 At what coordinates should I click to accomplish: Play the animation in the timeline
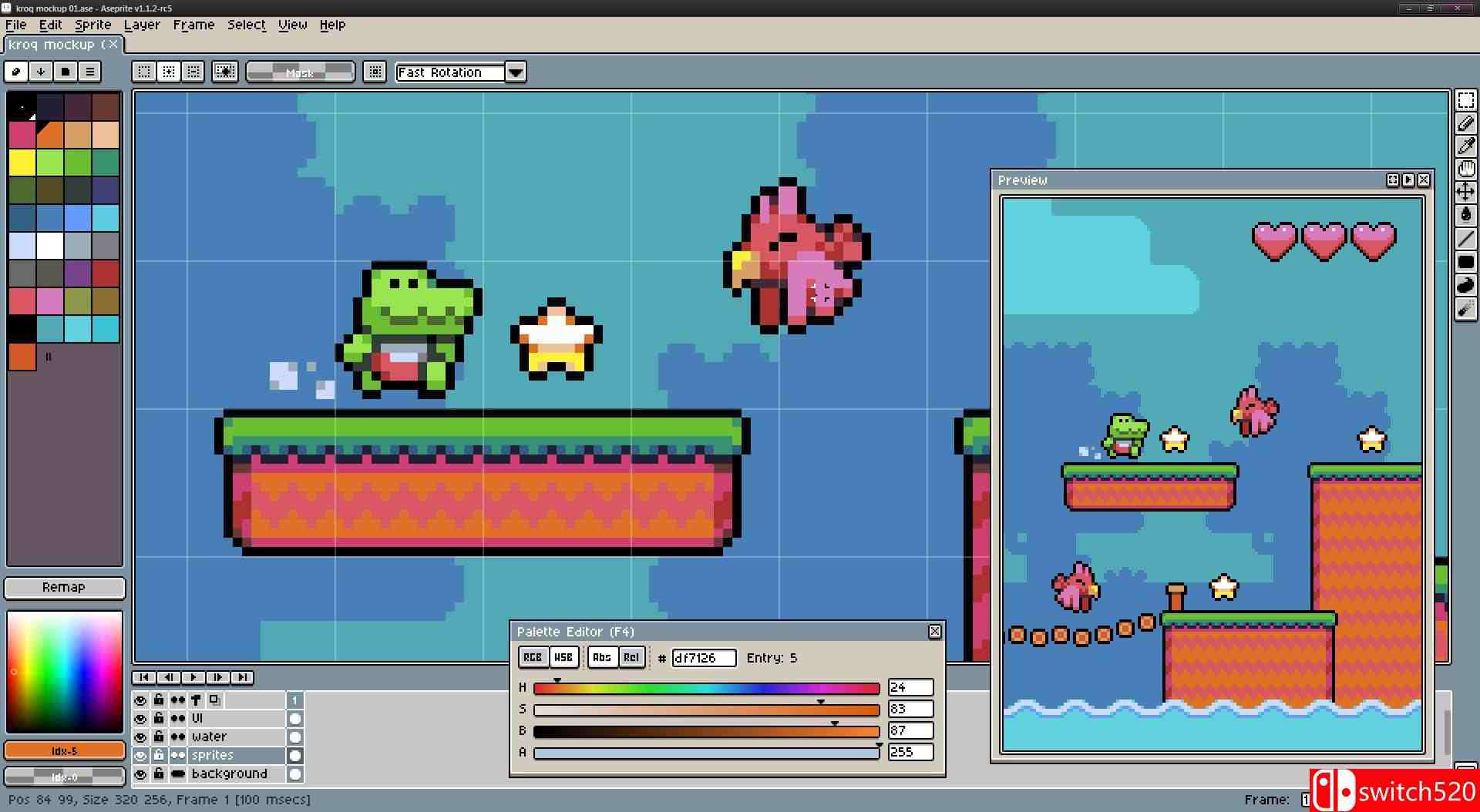click(193, 677)
